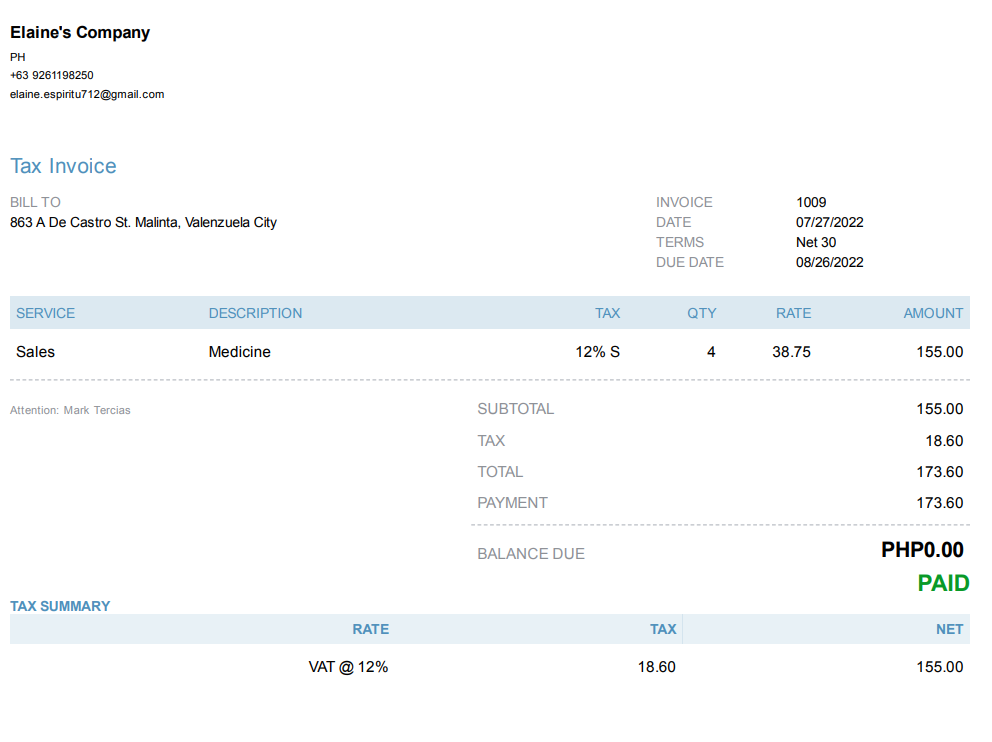992x742 pixels.
Task: Click the VAT @ 12% rate entry
Action: coord(348,667)
